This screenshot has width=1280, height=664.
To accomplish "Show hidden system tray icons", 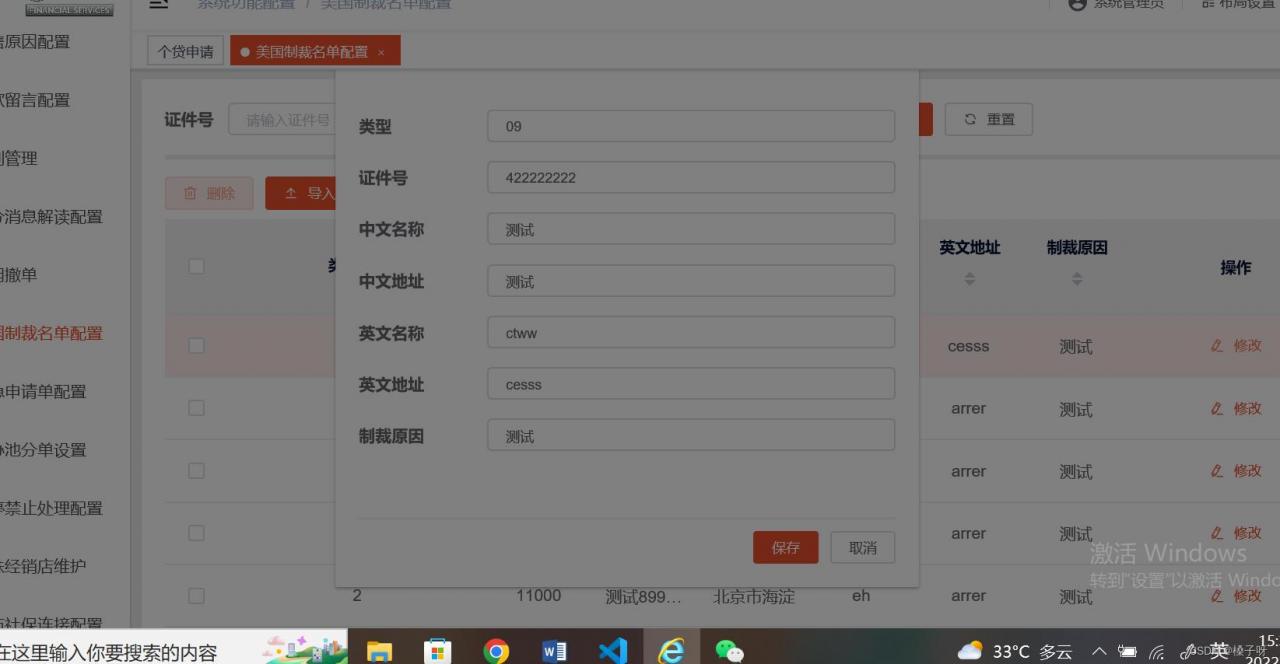I will click(1099, 652).
